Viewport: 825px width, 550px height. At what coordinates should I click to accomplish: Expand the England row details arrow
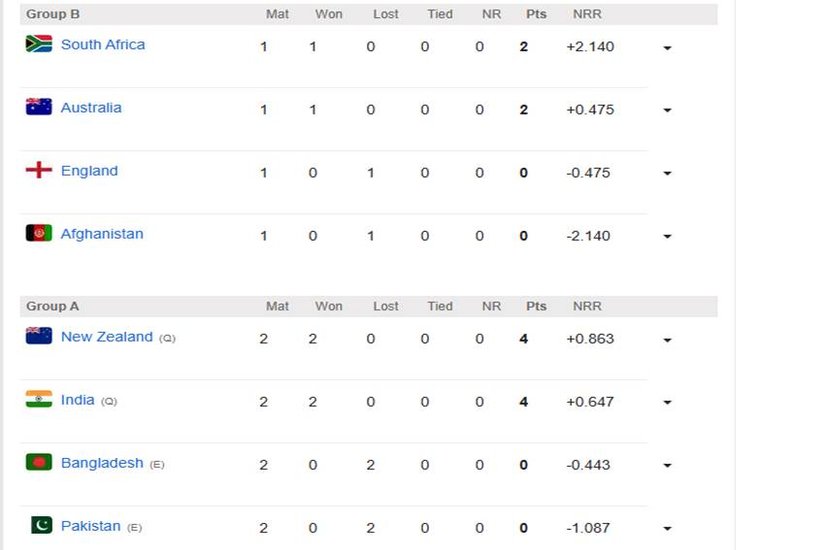(667, 173)
